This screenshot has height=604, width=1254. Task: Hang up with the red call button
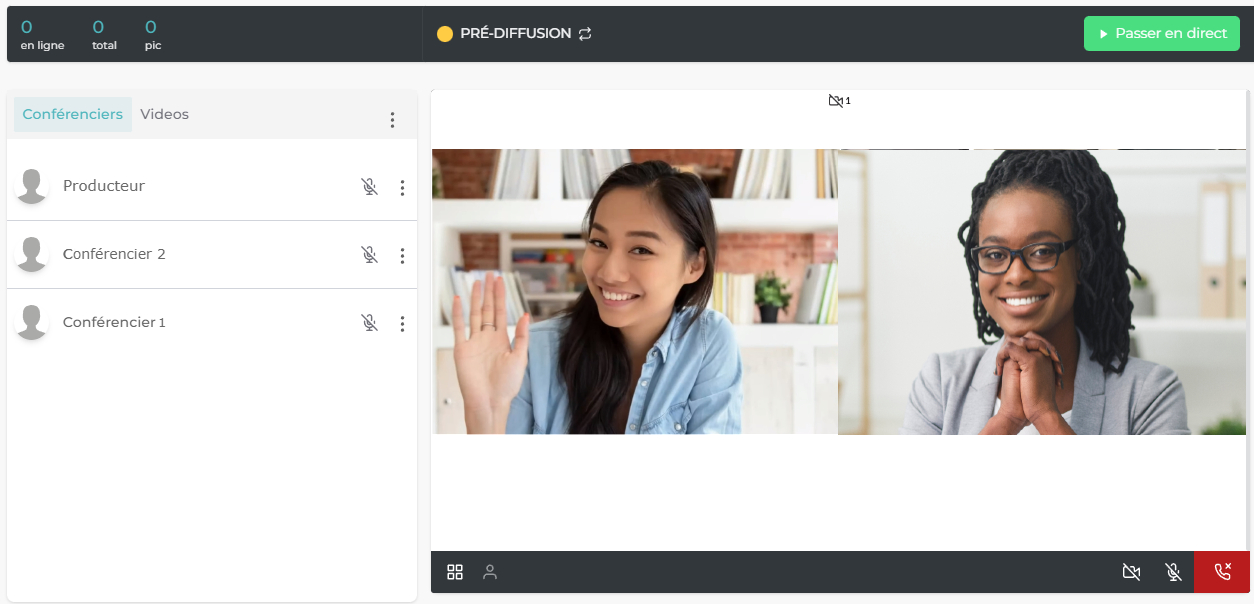(x=1222, y=572)
